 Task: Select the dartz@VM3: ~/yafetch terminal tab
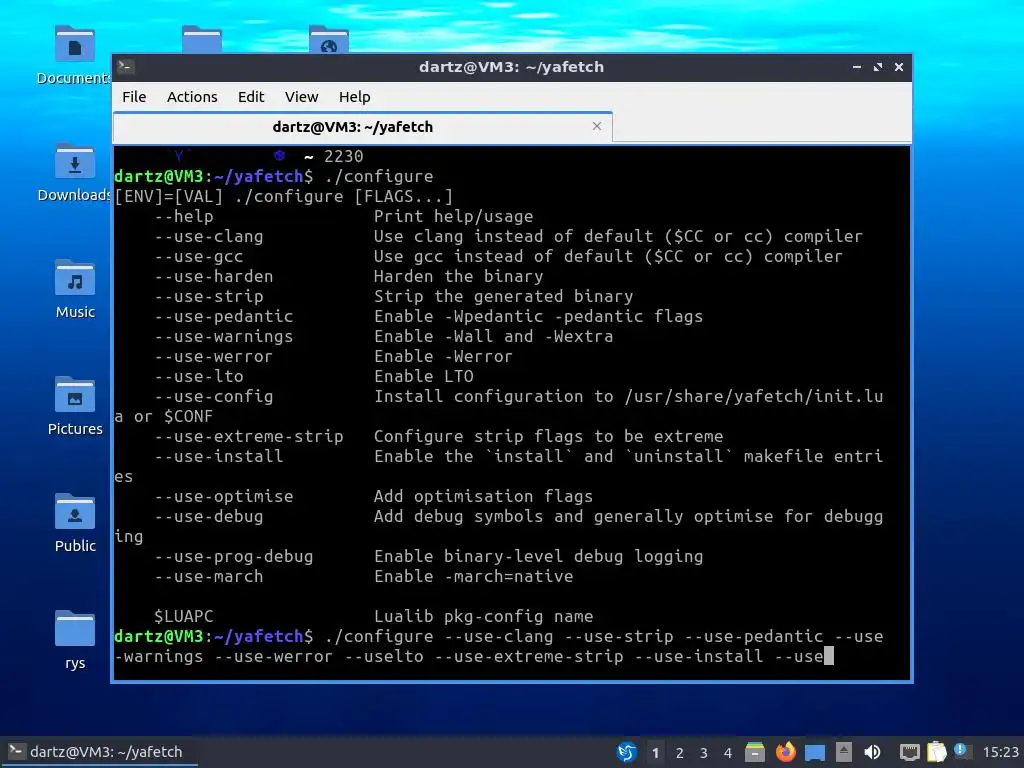[362, 127]
